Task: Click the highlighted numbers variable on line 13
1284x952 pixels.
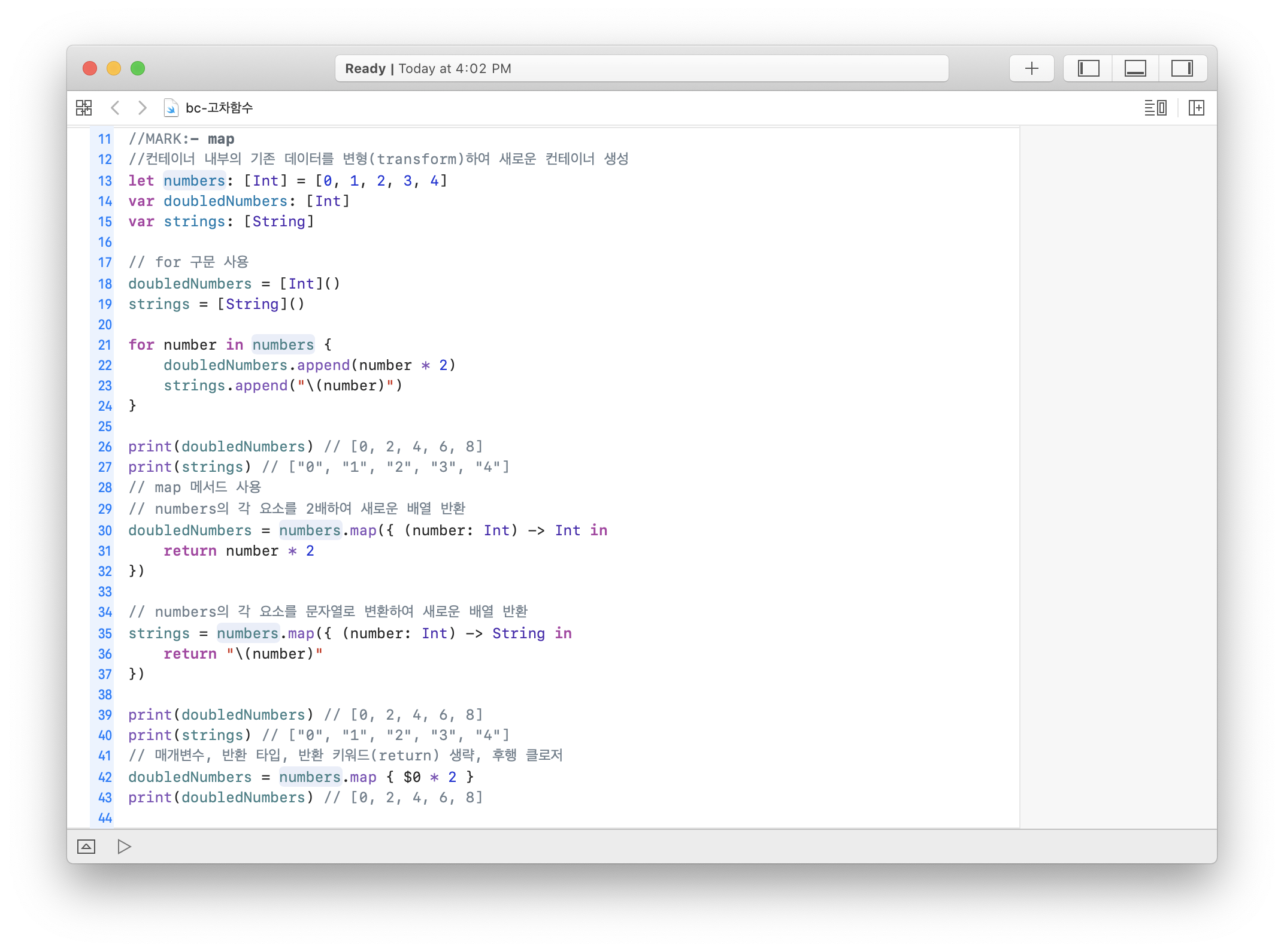Action: pyautogui.click(x=194, y=181)
